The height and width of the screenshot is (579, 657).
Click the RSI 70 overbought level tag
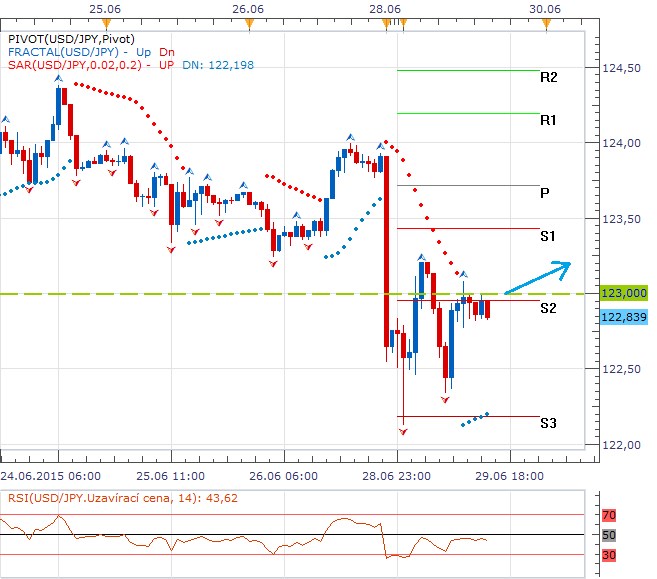609,515
